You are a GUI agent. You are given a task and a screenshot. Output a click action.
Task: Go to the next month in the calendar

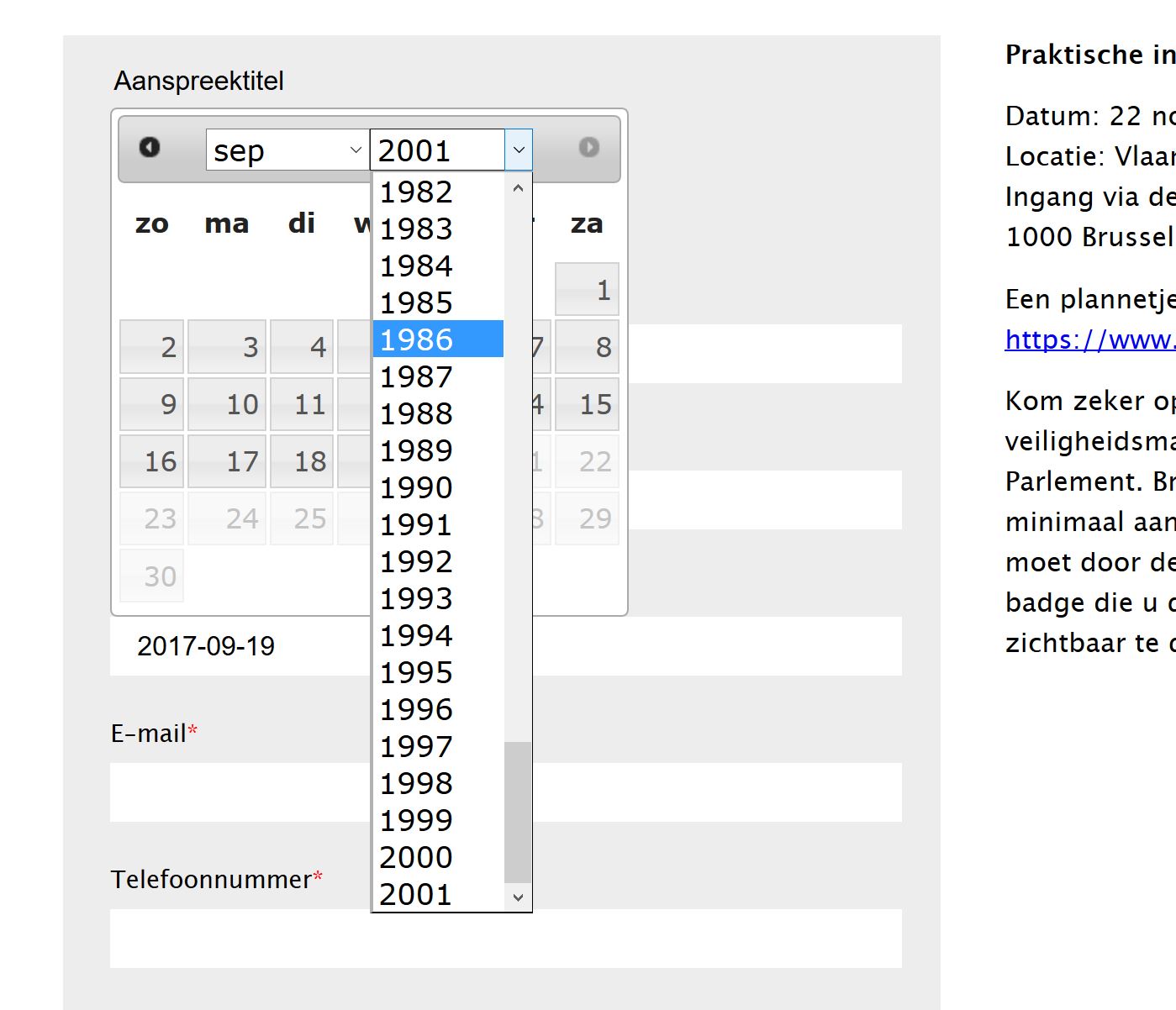588,147
